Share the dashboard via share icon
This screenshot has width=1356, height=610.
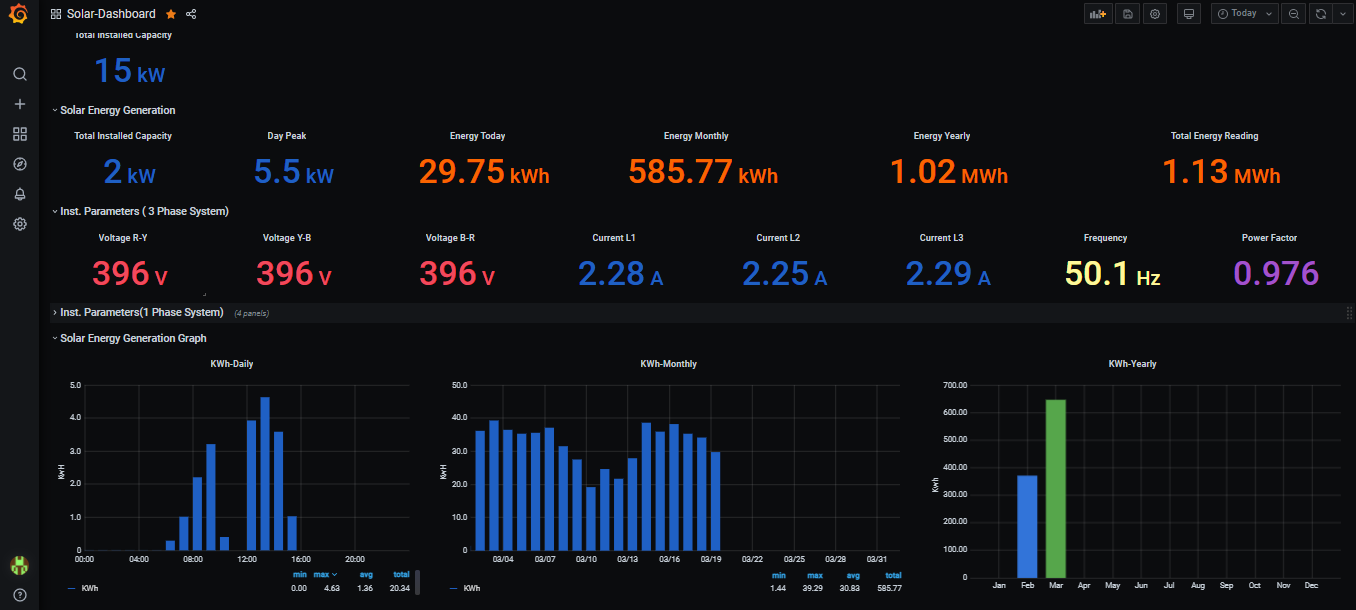(x=191, y=14)
